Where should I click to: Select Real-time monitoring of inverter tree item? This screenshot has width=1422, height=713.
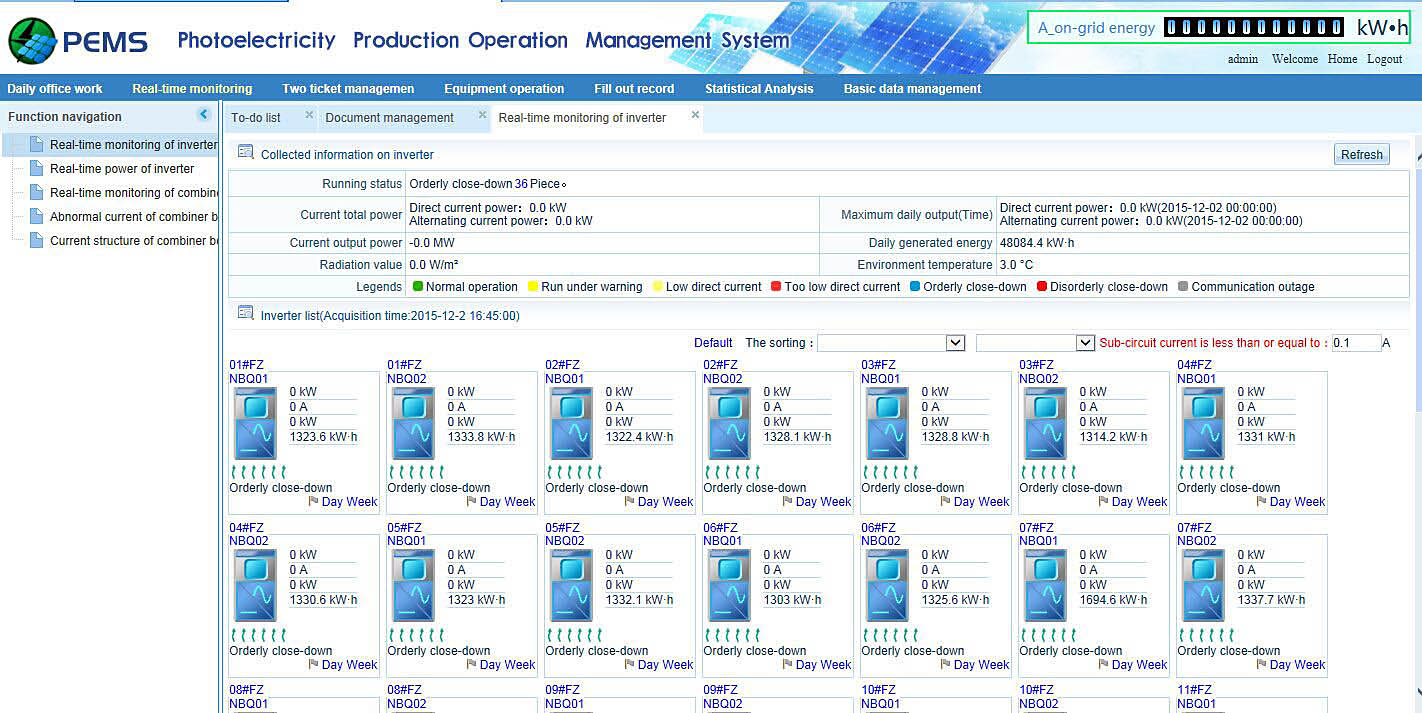(133, 145)
